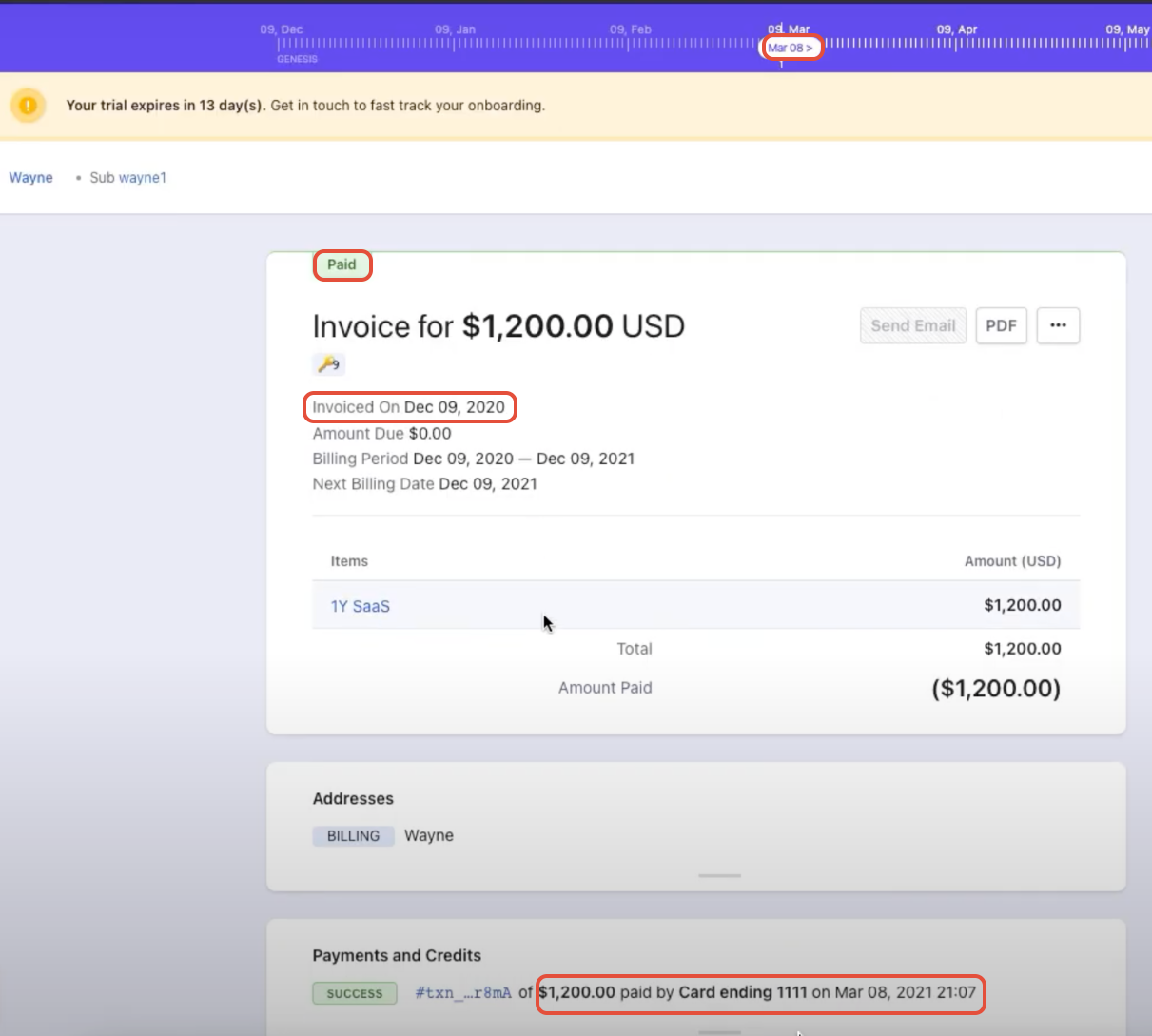Expand the Addresses panel handle

click(x=719, y=875)
